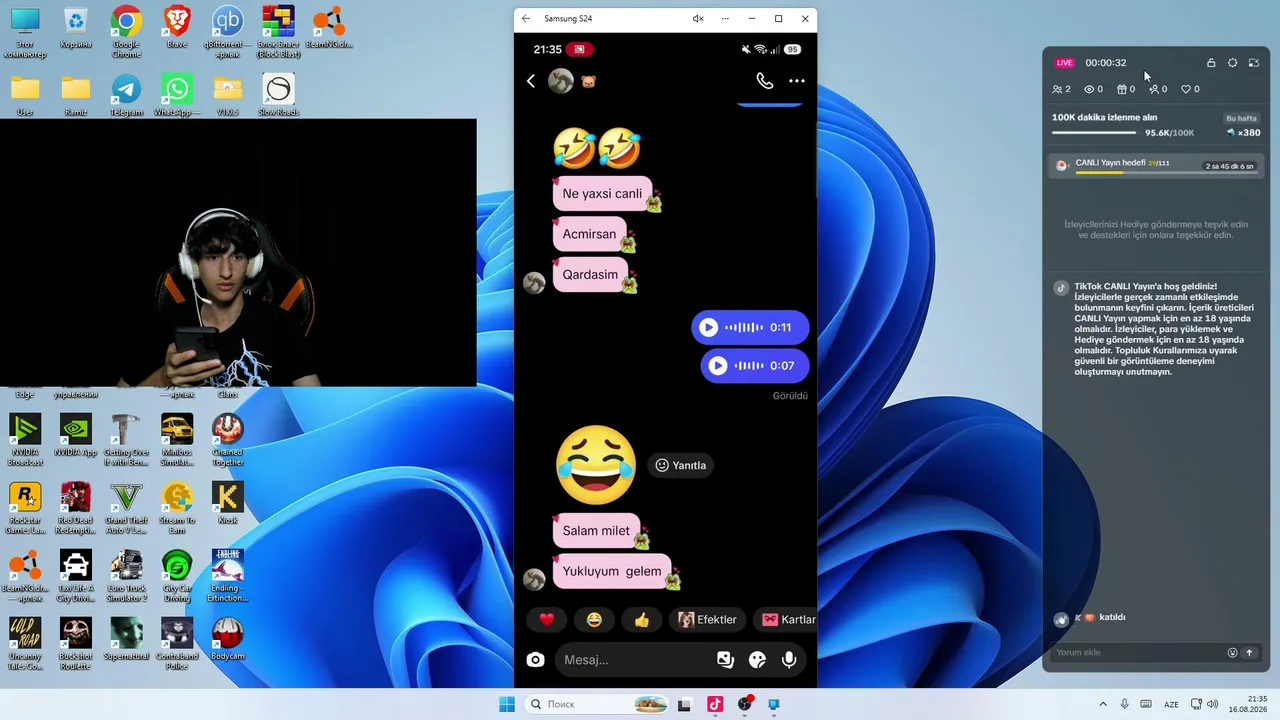
Task: Send the thumbs-up quick reaction
Action: pyautogui.click(x=642, y=620)
